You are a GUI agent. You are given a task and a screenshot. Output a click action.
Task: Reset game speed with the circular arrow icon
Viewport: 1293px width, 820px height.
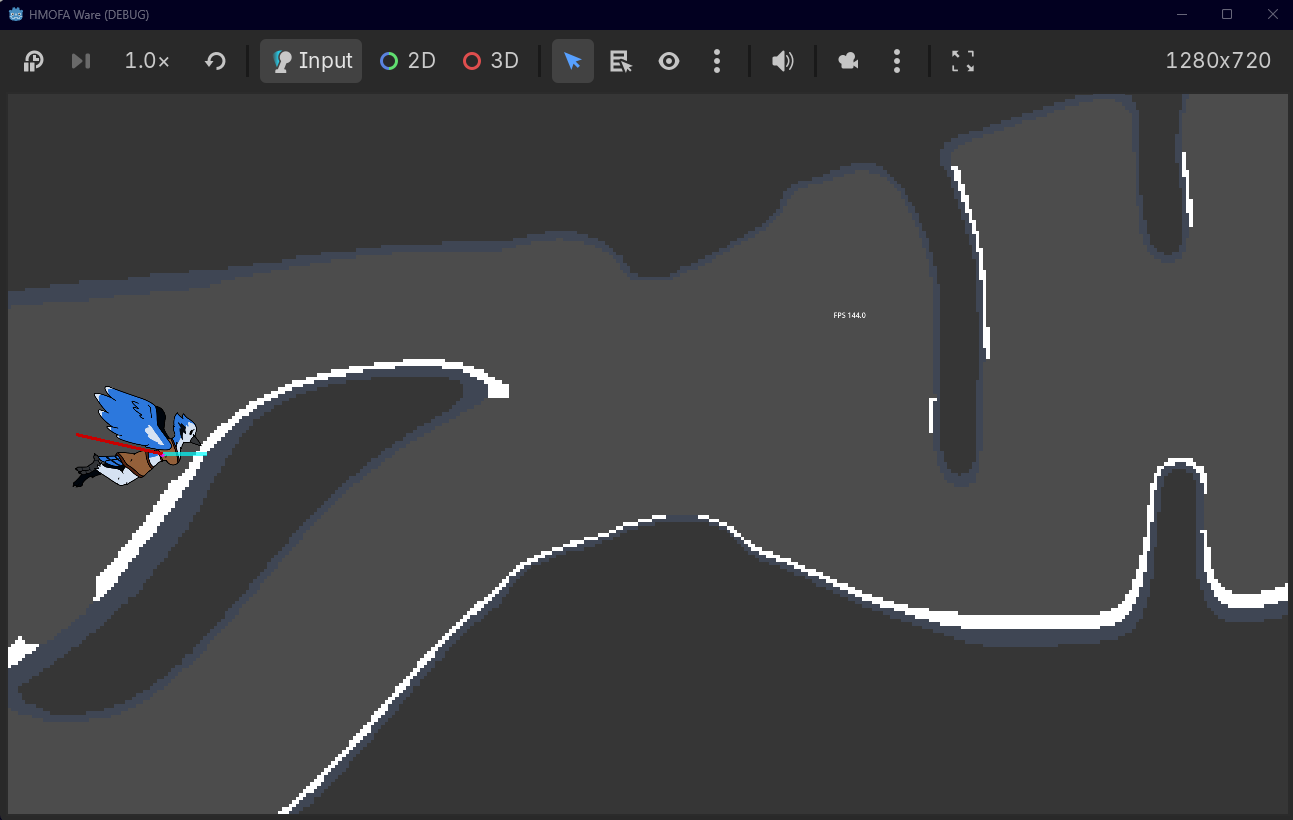pos(215,61)
